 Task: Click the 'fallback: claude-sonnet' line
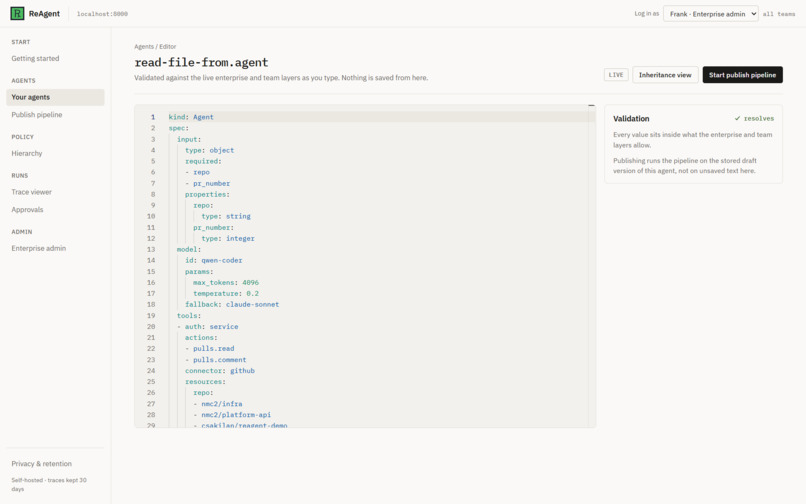tap(232, 304)
